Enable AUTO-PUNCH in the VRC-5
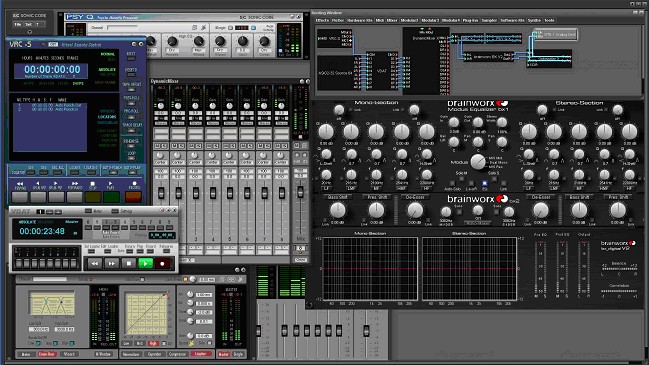649x365 pixels. [x=113, y=172]
